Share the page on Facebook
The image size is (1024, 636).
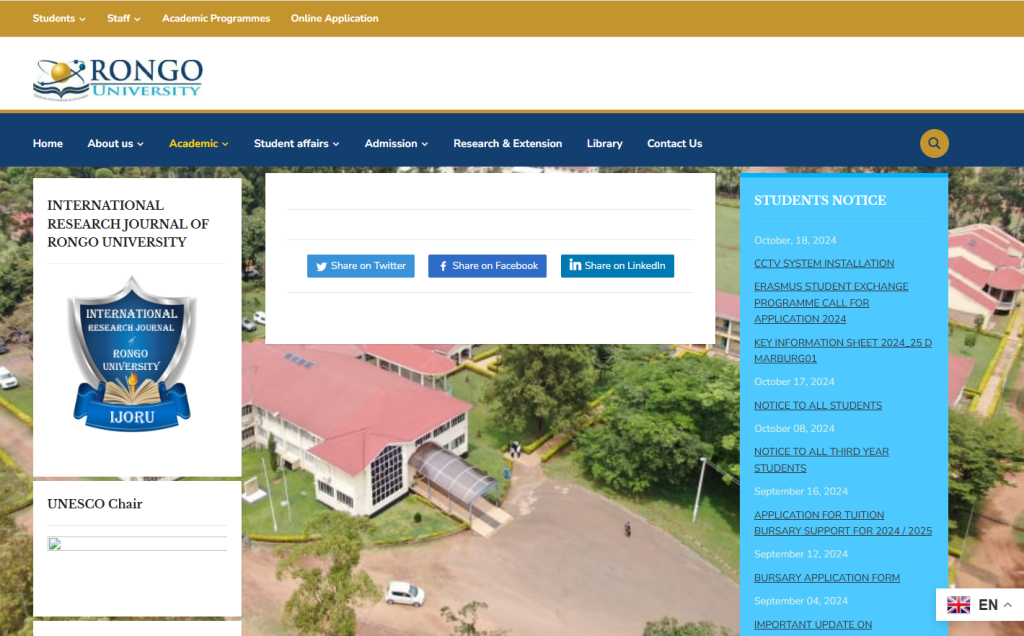pyautogui.click(x=487, y=266)
